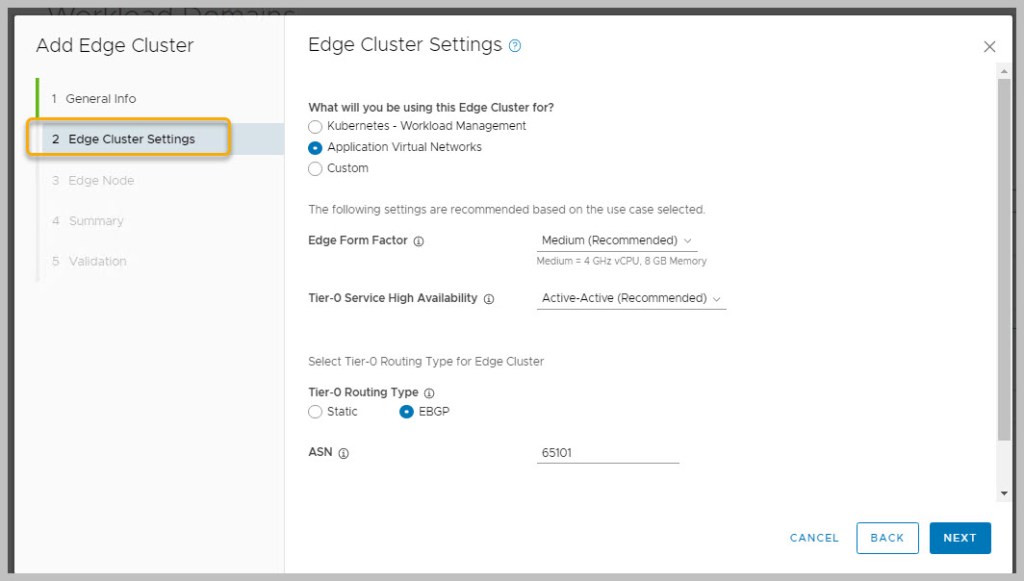Open the Edge Form Factor dropdown
The width and height of the screenshot is (1024, 581).
coord(617,241)
